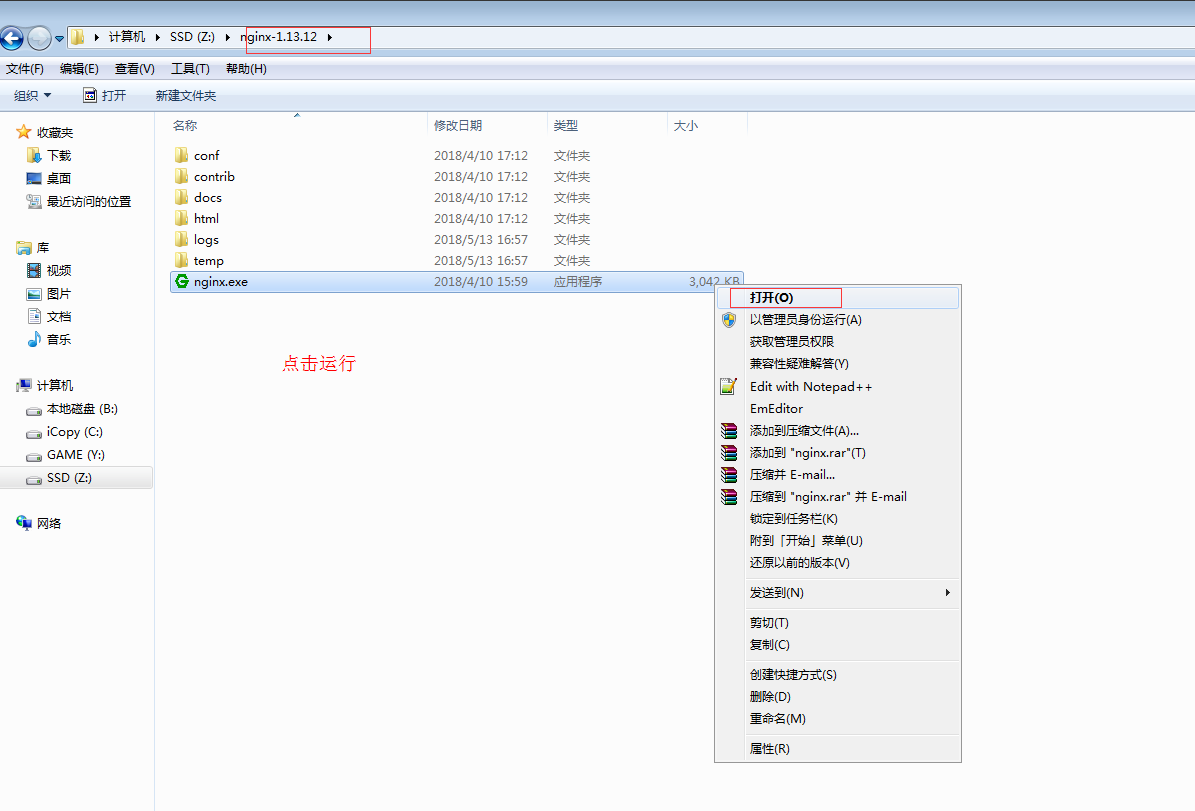1195x811 pixels.
Task: Select the contrib folder icon
Action: pos(181,177)
